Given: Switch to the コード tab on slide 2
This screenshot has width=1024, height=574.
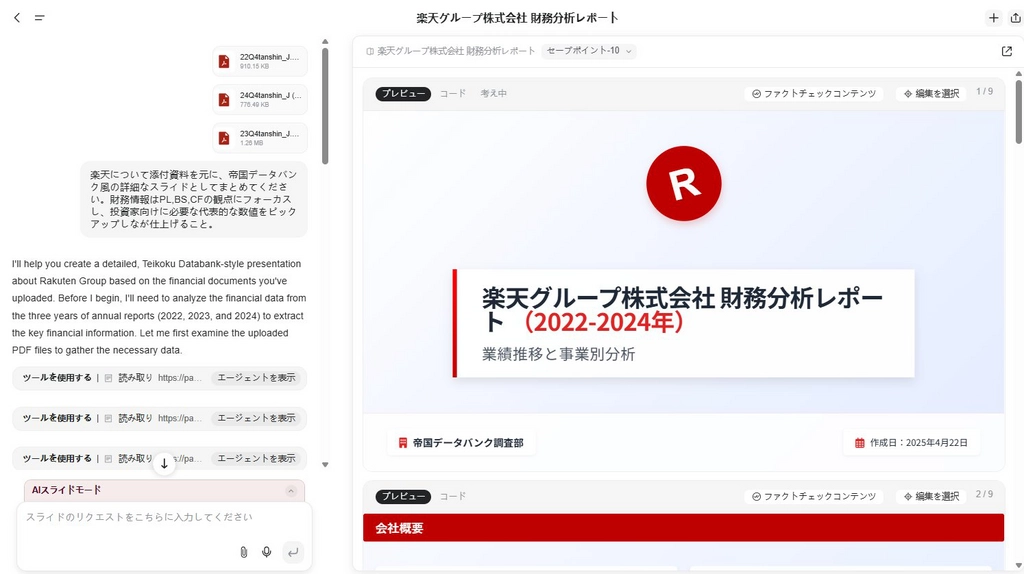Looking at the screenshot, I should (x=453, y=496).
